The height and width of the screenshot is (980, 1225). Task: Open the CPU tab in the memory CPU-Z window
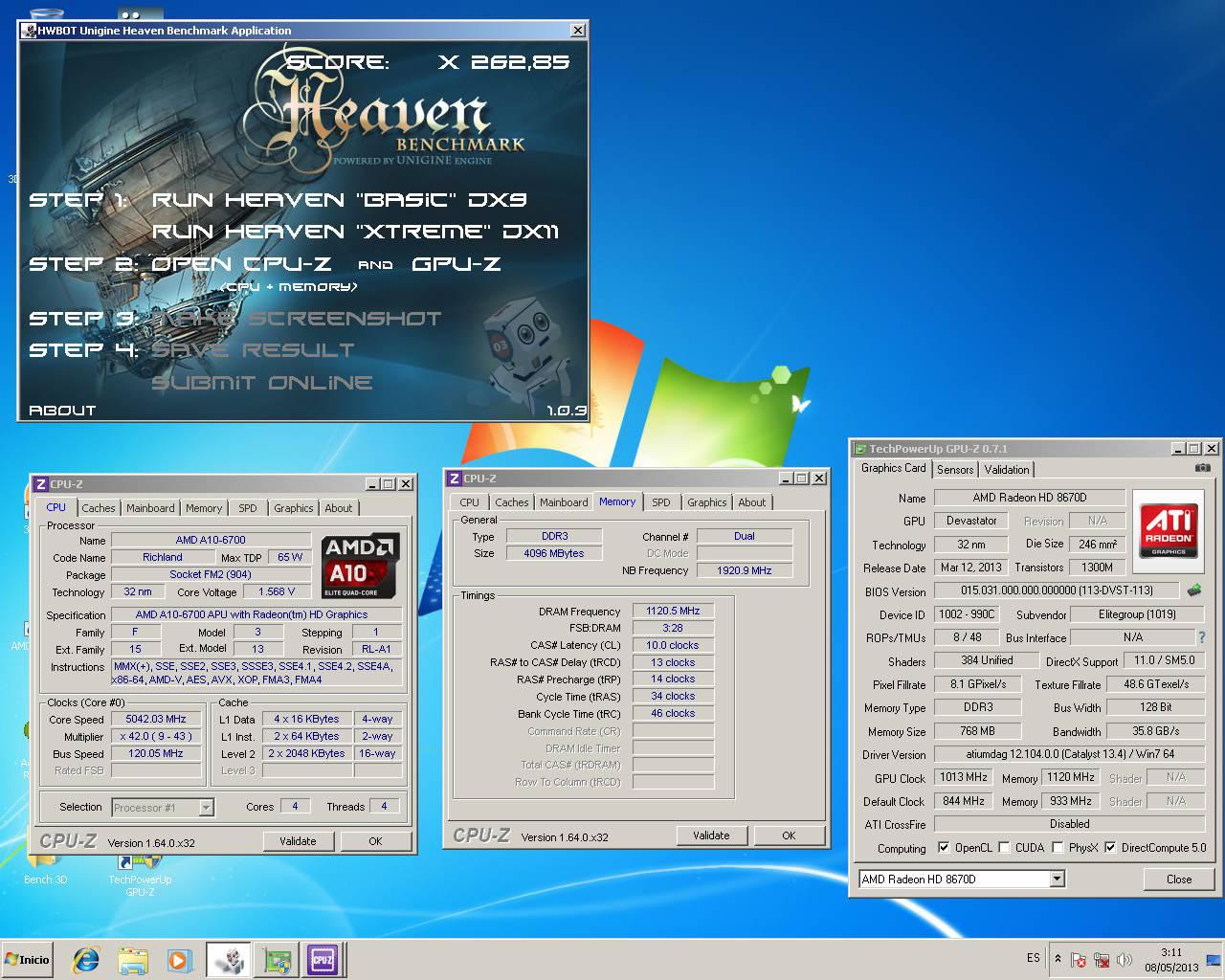pyautogui.click(x=469, y=502)
